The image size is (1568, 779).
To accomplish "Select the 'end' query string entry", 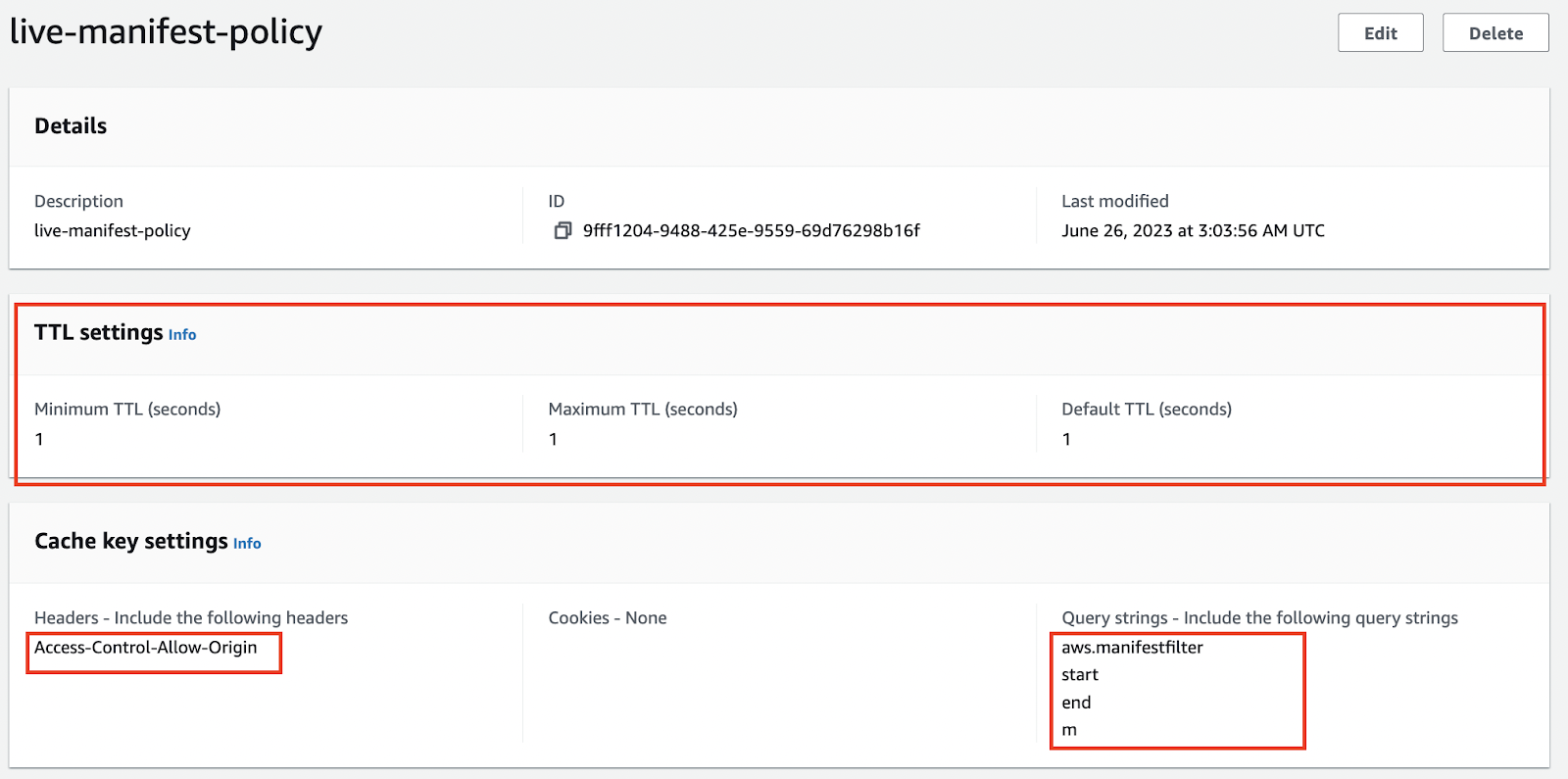I will point(1076,703).
